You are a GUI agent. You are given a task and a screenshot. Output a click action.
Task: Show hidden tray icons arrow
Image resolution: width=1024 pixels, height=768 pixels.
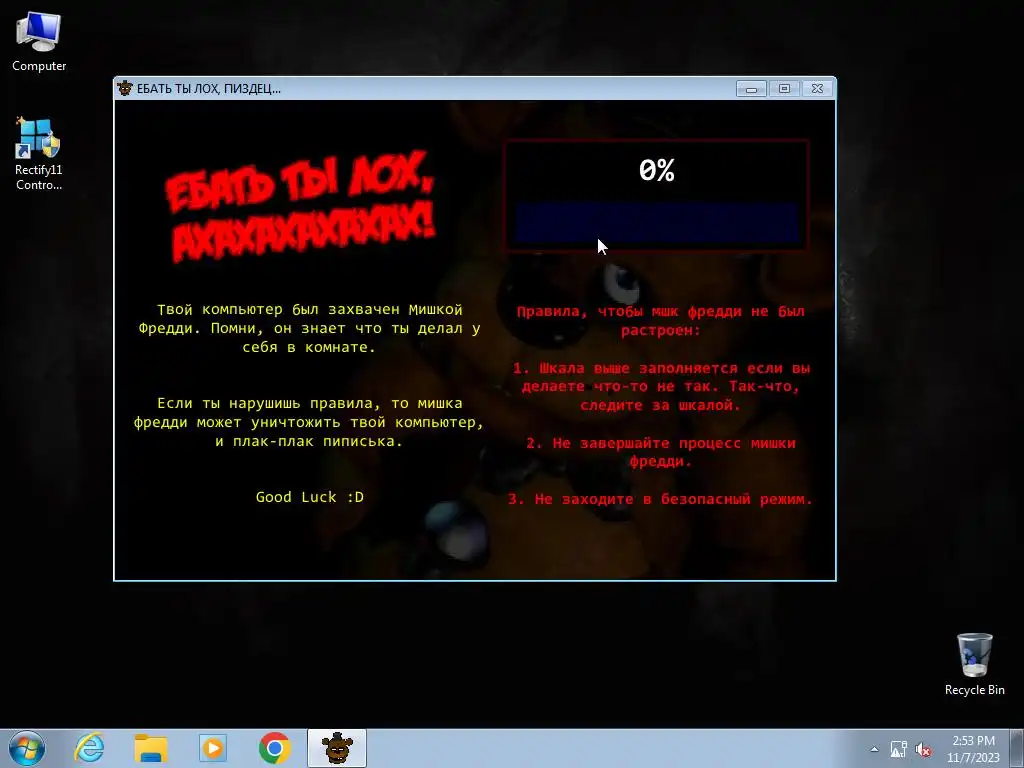pyautogui.click(x=874, y=749)
